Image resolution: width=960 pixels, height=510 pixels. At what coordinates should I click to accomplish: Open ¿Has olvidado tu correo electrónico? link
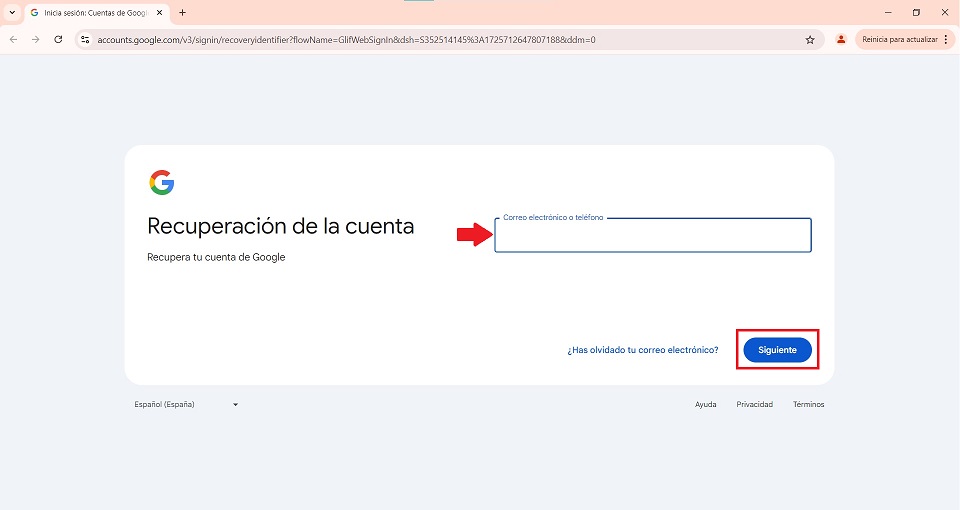[x=643, y=350]
